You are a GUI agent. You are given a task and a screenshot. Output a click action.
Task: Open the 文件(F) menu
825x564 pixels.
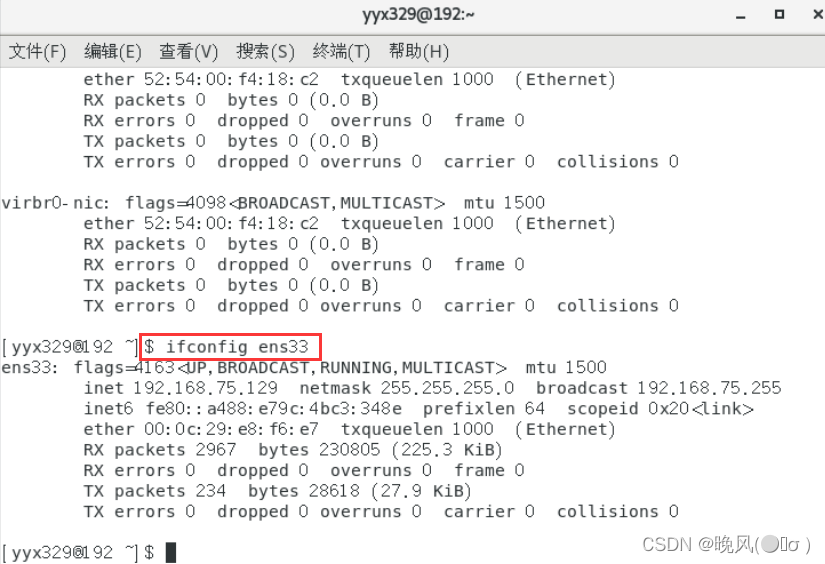click(x=37, y=51)
